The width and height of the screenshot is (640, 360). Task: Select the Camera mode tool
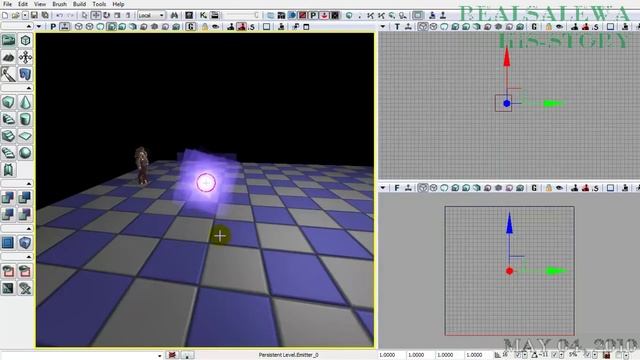[x=8, y=40]
